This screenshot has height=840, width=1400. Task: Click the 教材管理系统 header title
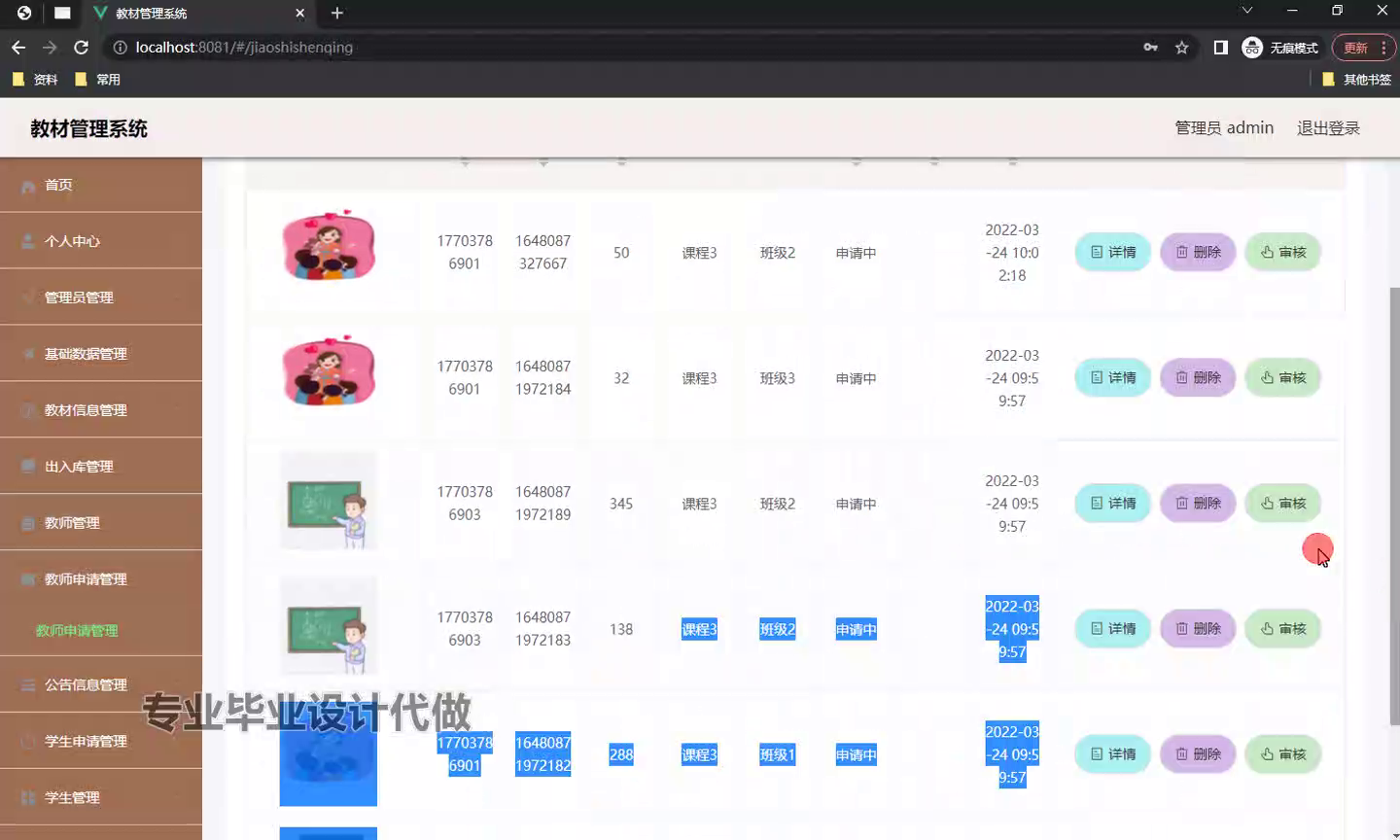88,128
